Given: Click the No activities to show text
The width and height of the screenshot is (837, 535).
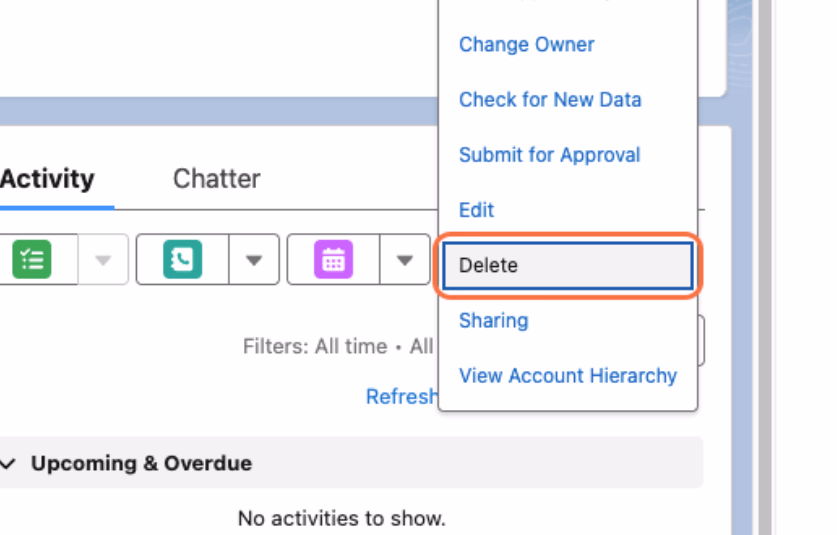Looking at the screenshot, I should click(x=342, y=518).
